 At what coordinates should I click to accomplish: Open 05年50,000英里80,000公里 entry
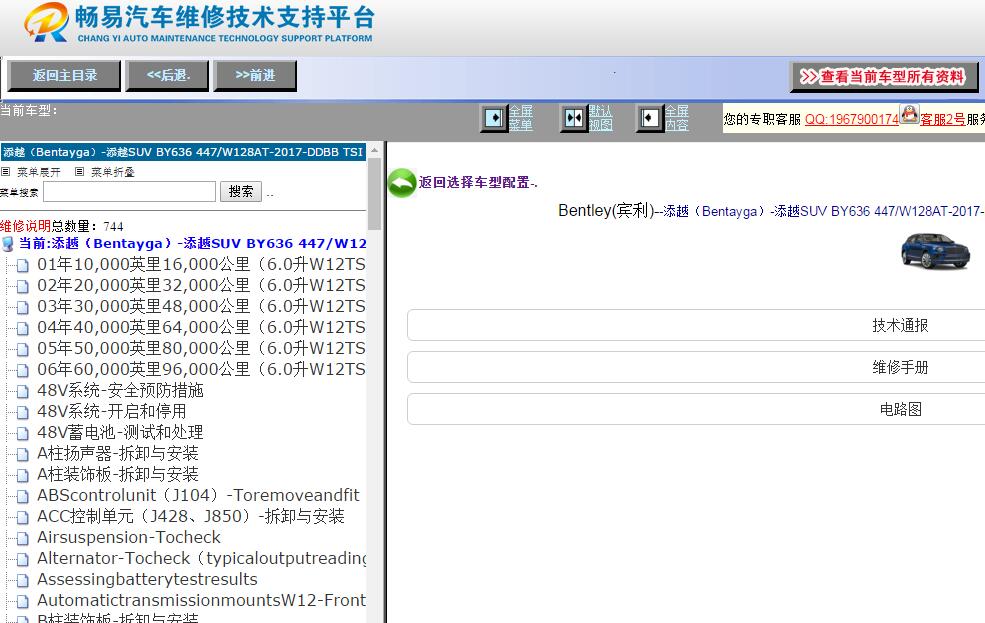pyautogui.click(x=201, y=349)
